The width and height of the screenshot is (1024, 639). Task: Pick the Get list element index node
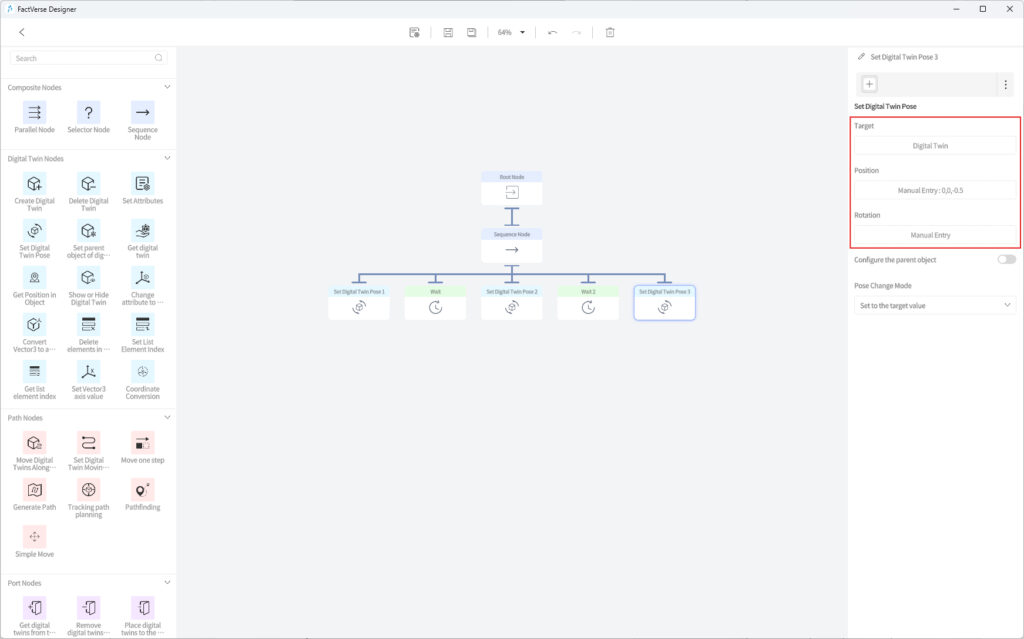35,372
